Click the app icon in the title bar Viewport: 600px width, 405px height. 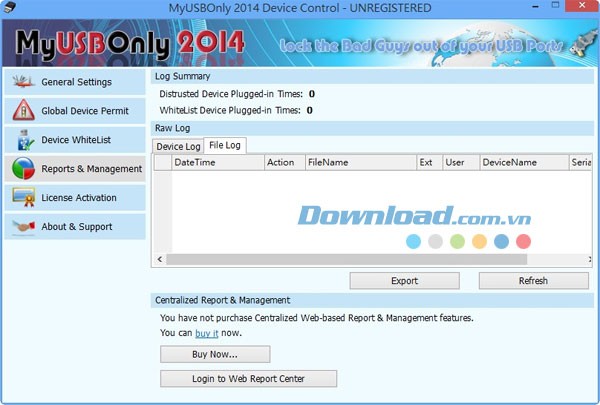click(11, 9)
